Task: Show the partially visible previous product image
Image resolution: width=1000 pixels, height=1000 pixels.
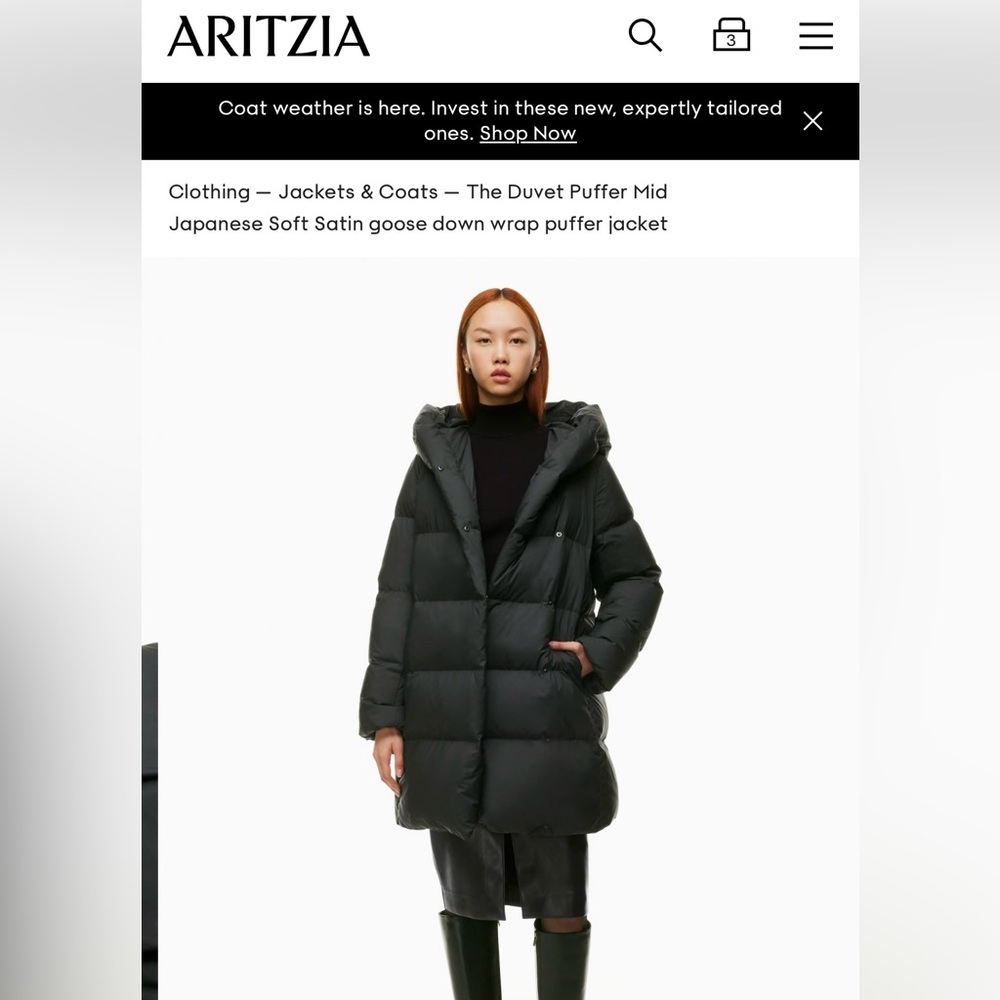Action: click(x=149, y=821)
